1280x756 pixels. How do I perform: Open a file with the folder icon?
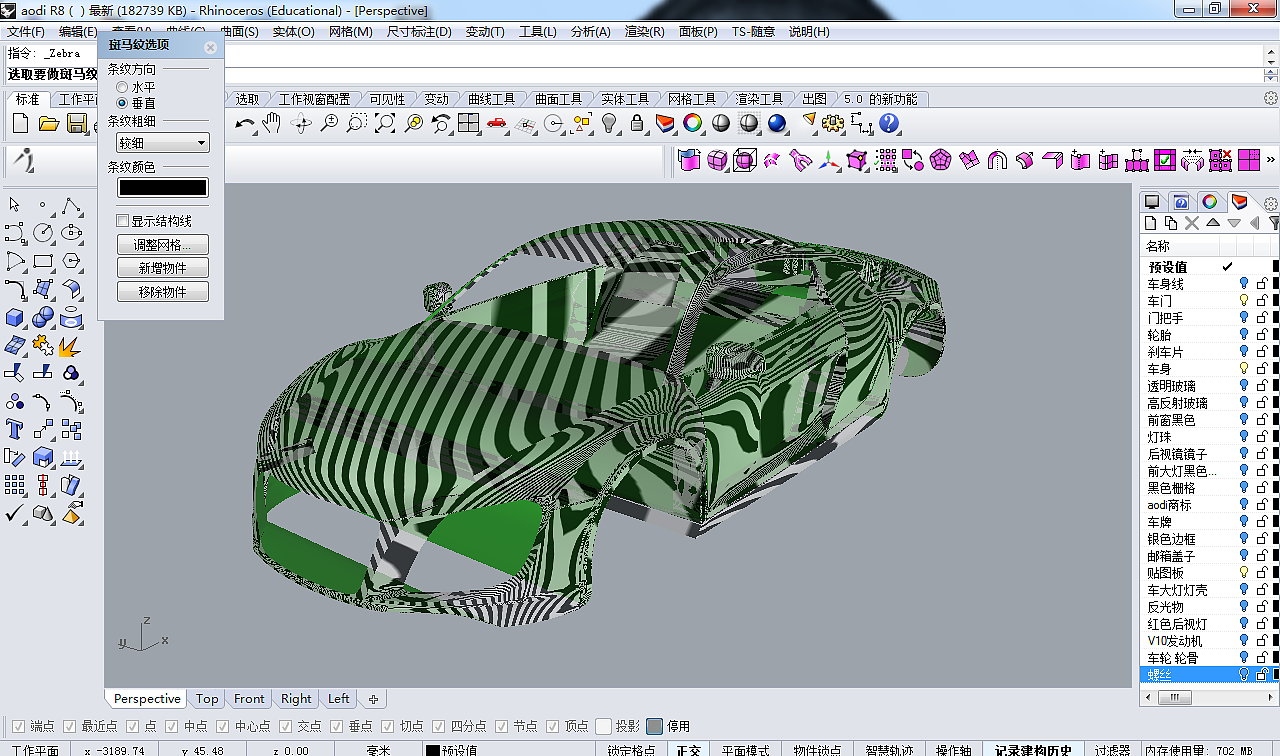pos(48,123)
